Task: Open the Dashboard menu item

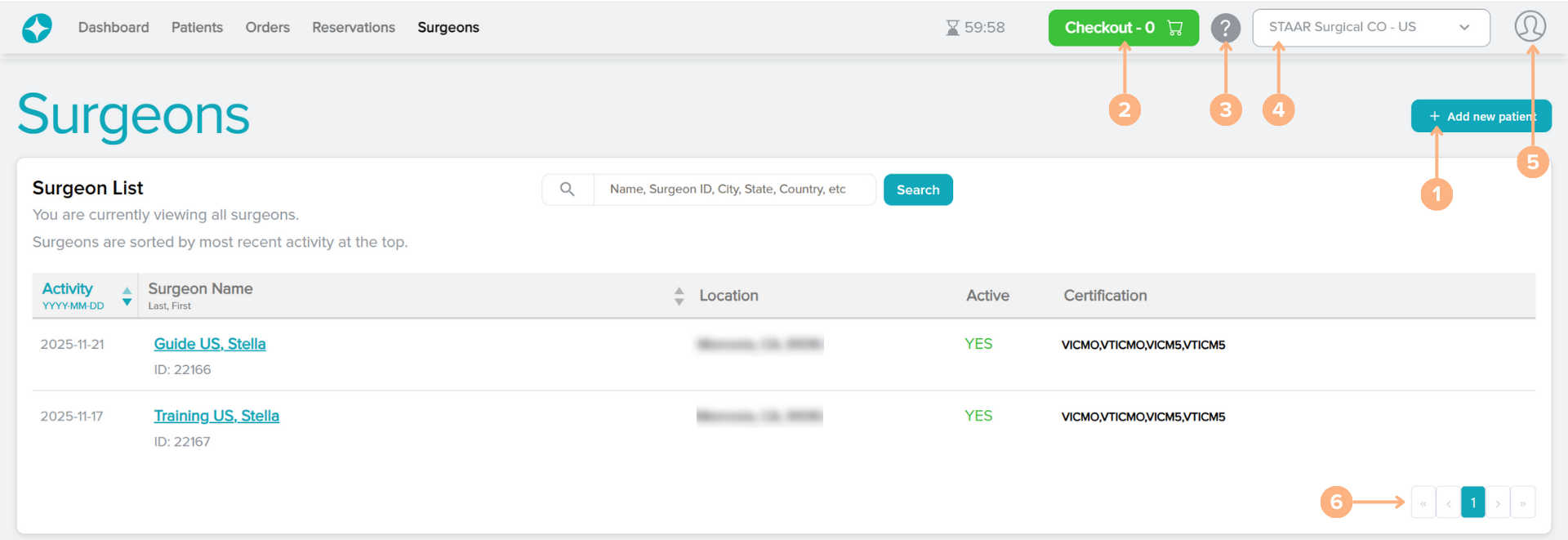Action: (x=114, y=28)
